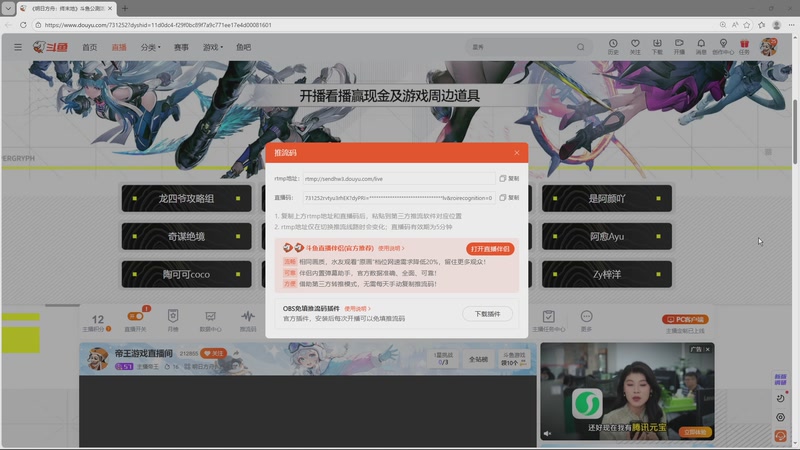Click the 奇谋绝境 banner button

click(x=186, y=236)
